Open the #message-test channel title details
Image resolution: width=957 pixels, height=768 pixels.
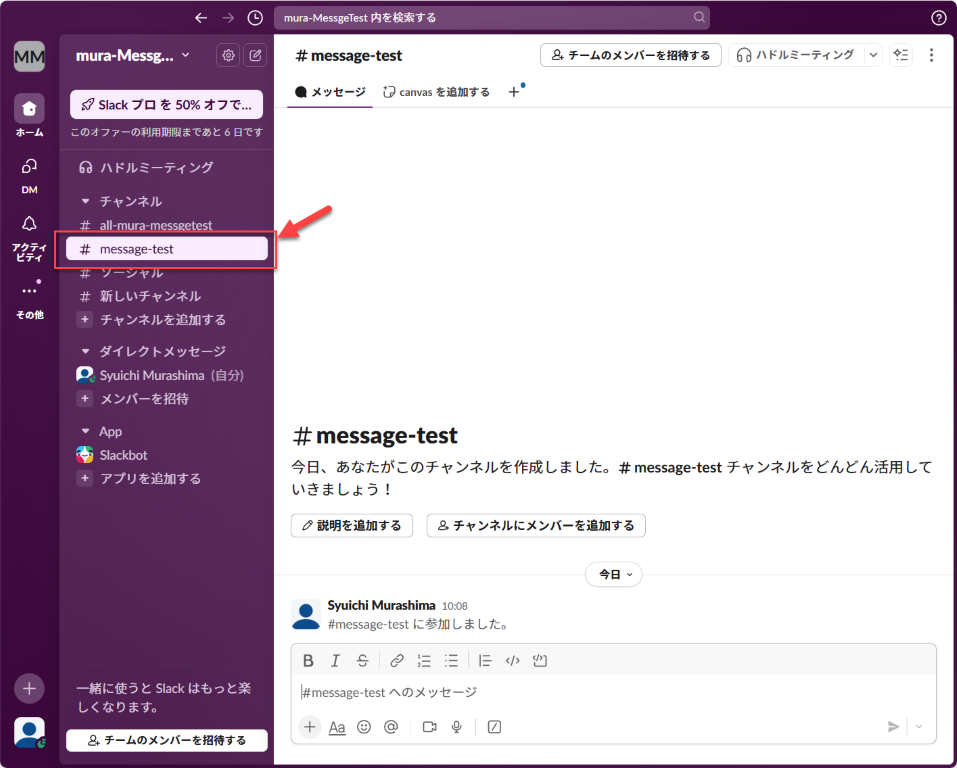348,56
